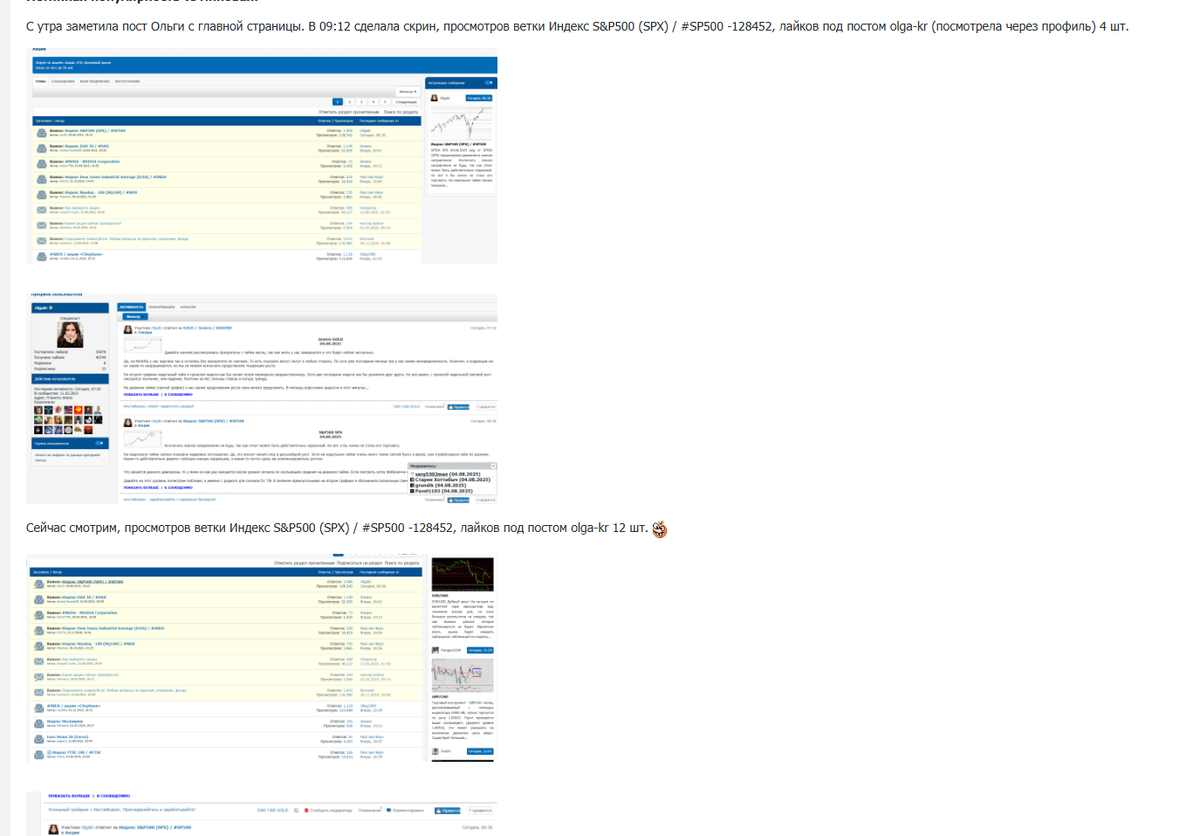Open the screenshot thumbnail below 'Сейчас смотрим'
The width and height of the screenshot is (1200, 836).
click(x=262, y=658)
